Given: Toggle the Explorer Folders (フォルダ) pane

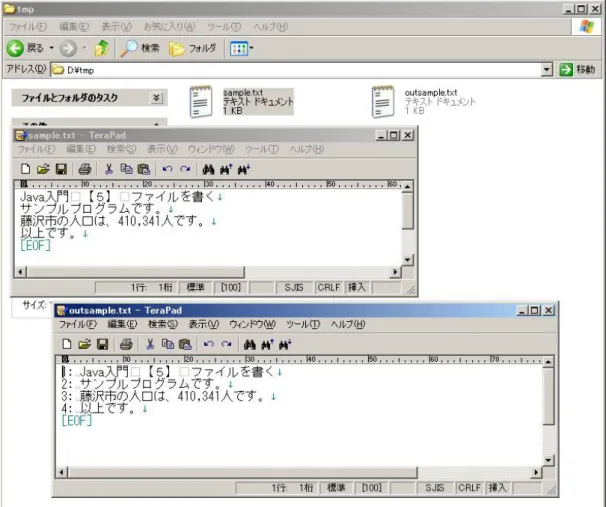Looking at the screenshot, I should pos(193,48).
